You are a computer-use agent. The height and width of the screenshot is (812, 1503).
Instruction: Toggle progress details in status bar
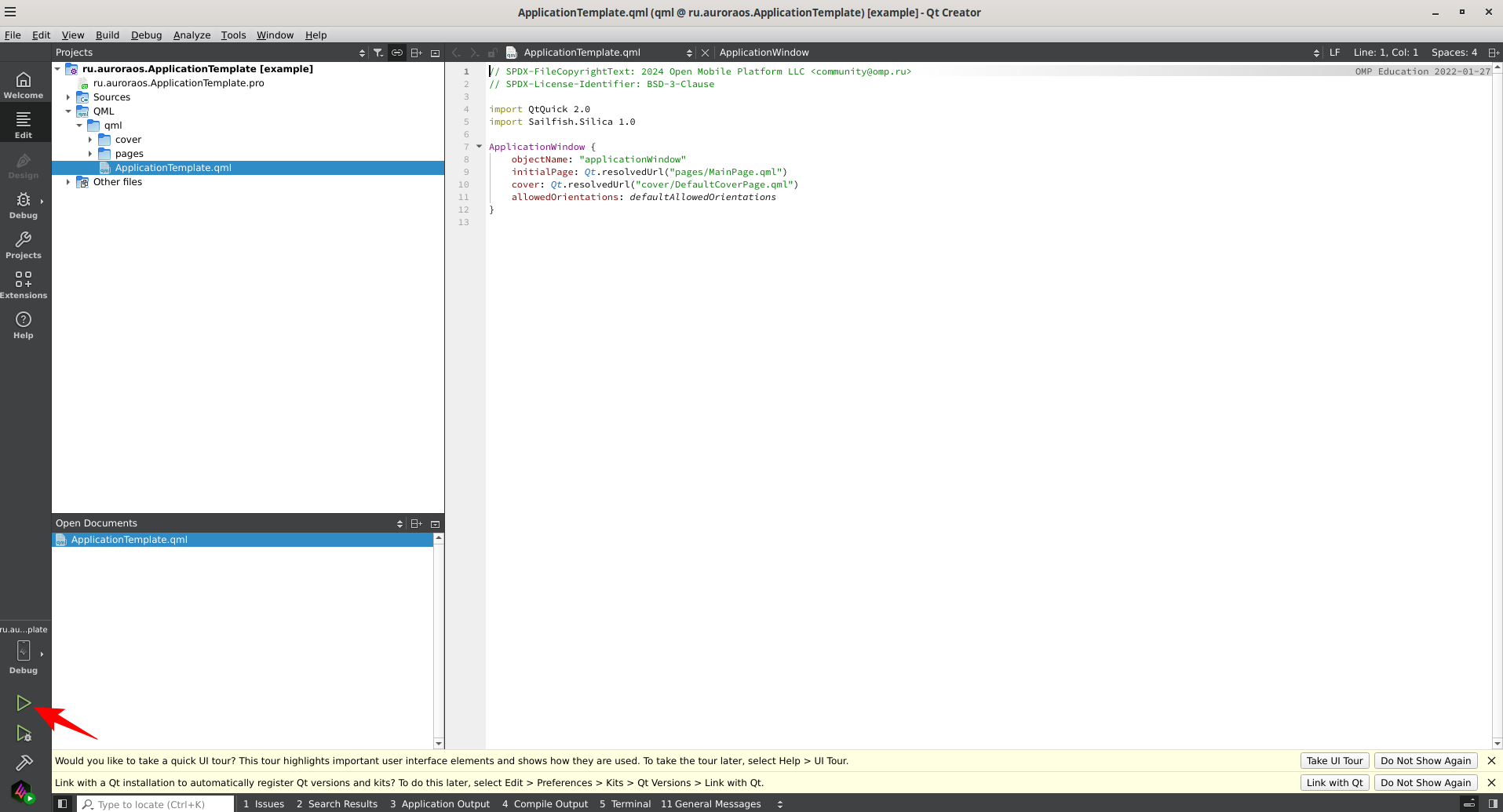point(1469,803)
